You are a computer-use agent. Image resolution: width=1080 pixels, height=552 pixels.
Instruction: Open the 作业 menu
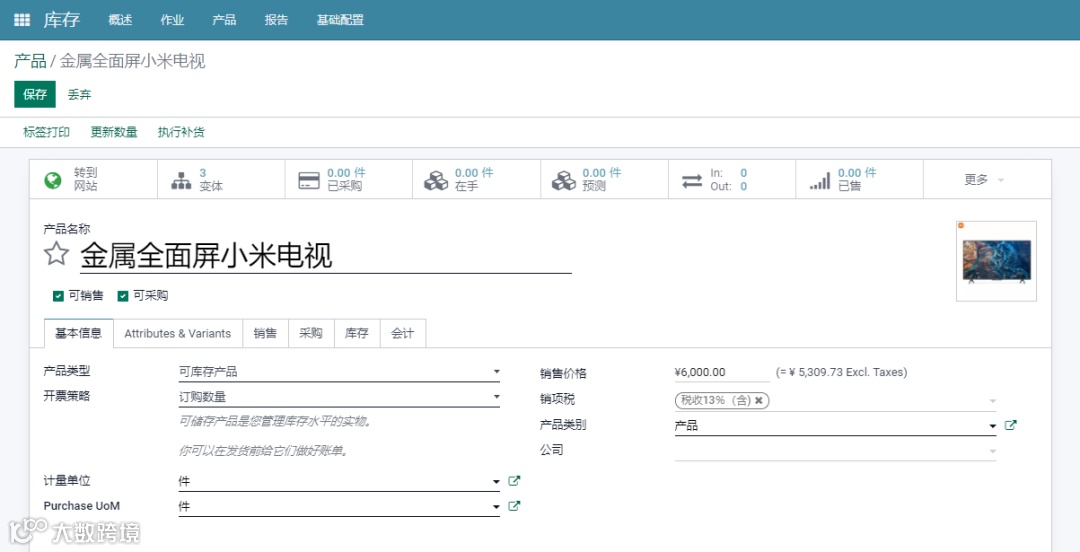[172, 20]
